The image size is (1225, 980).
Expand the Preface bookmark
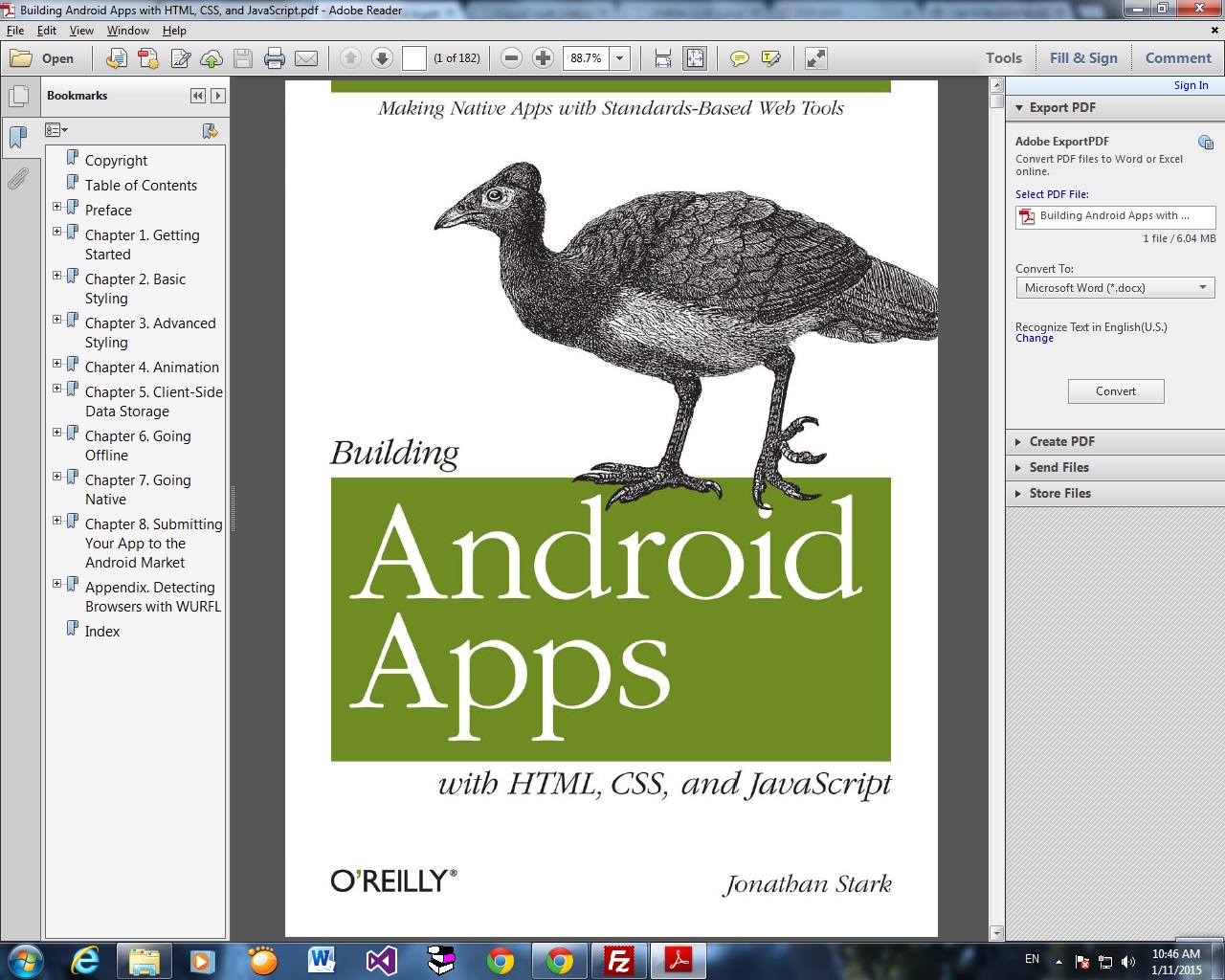(x=57, y=207)
